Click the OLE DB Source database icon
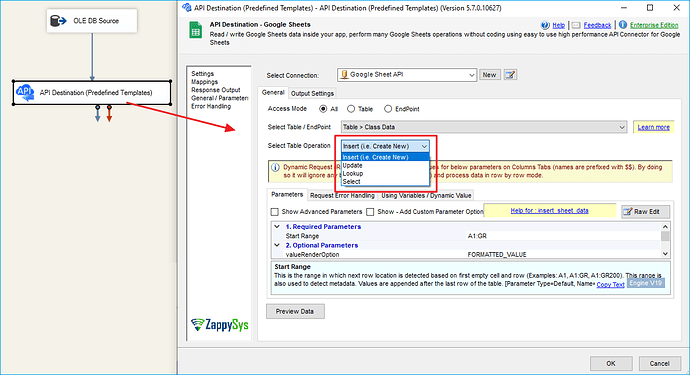This screenshot has height=375, width=690. (x=58, y=21)
